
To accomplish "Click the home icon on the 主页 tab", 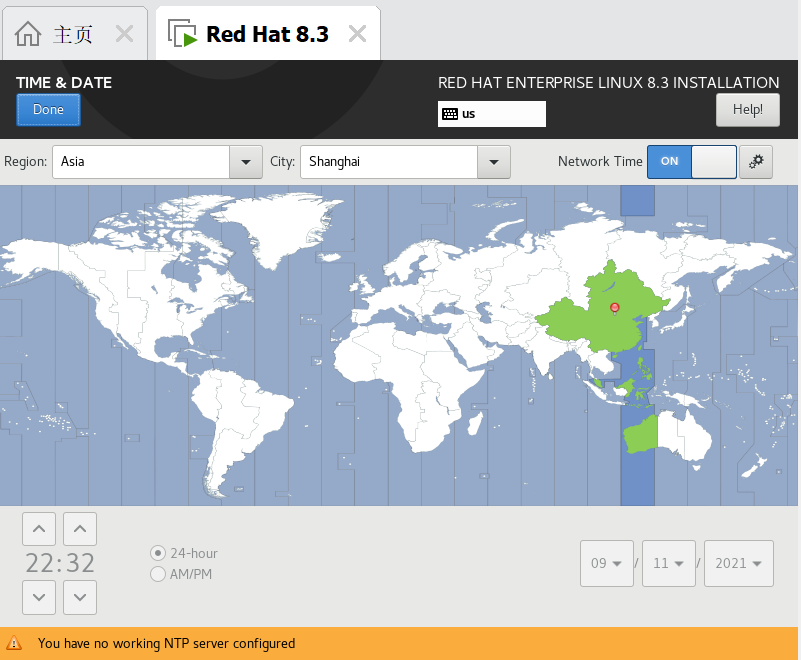I will coord(29,32).
